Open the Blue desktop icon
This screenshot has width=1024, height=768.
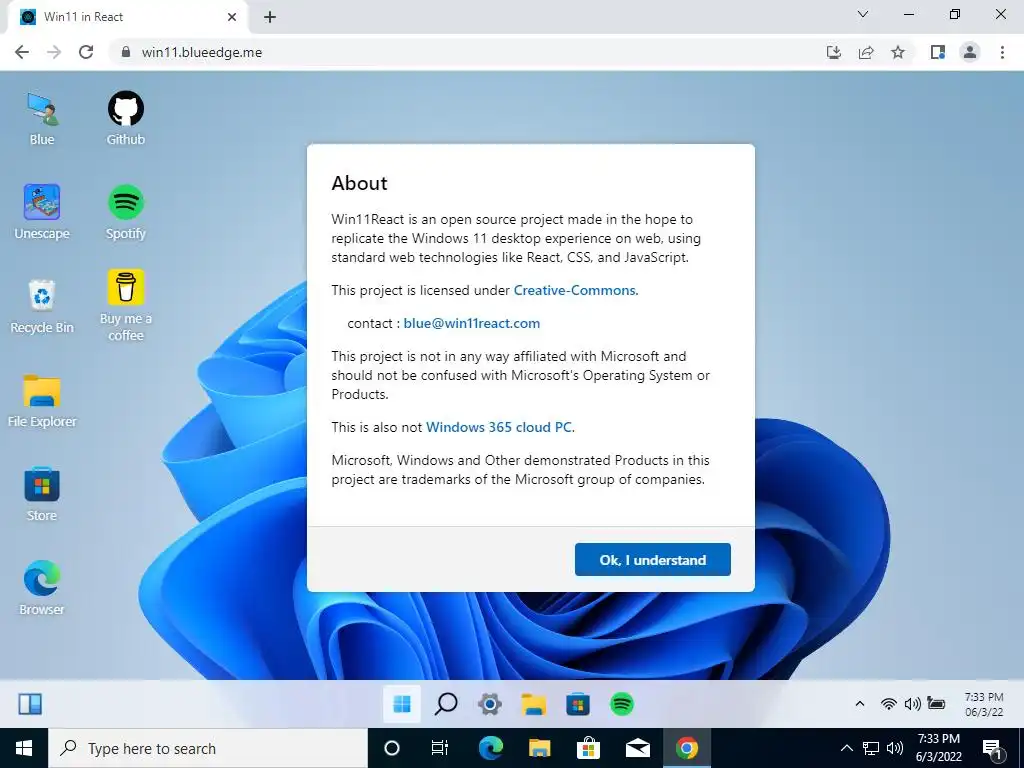click(42, 119)
